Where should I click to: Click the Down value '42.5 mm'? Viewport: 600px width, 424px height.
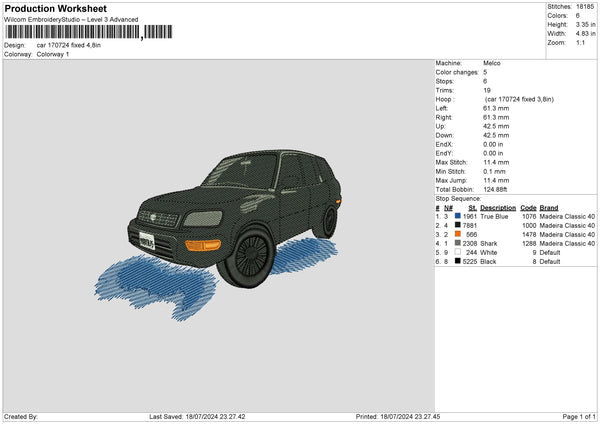[x=496, y=135]
